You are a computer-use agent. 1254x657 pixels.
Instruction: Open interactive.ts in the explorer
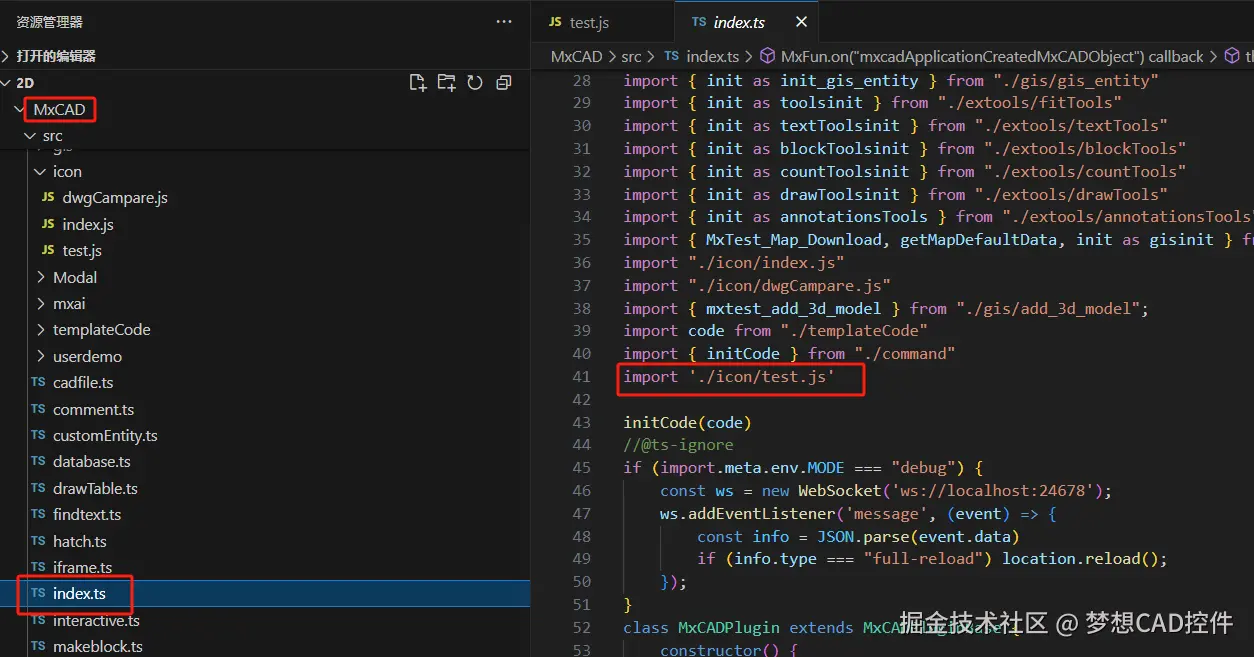96,620
